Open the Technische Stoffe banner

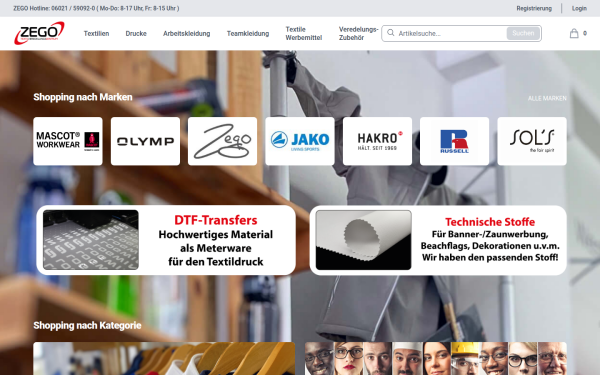coord(438,240)
